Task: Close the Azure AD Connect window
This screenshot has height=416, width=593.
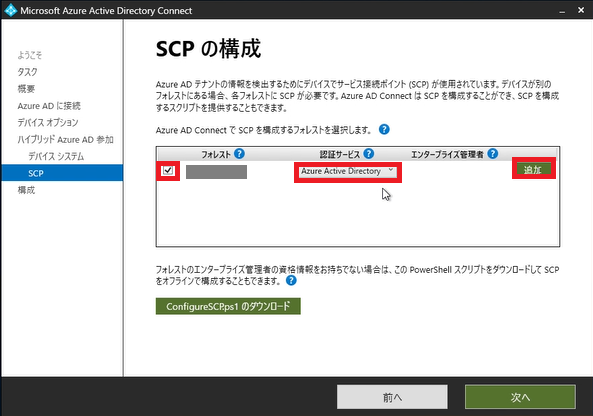Action: point(581,10)
